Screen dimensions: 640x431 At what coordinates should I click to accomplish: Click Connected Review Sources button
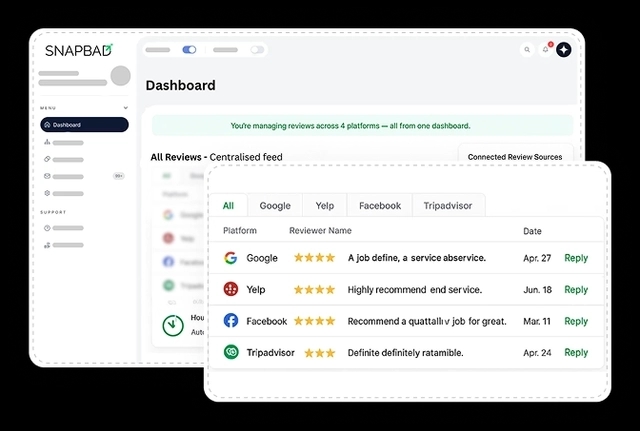(514, 157)
